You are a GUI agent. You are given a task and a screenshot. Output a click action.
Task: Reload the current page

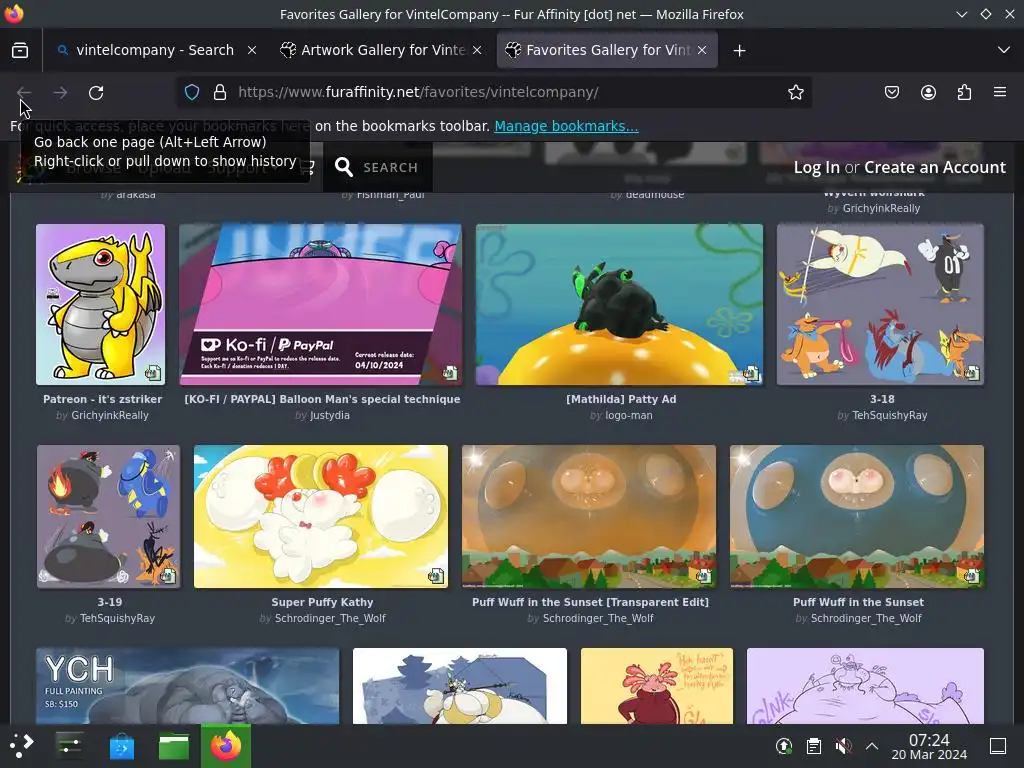tap(96, 93)
